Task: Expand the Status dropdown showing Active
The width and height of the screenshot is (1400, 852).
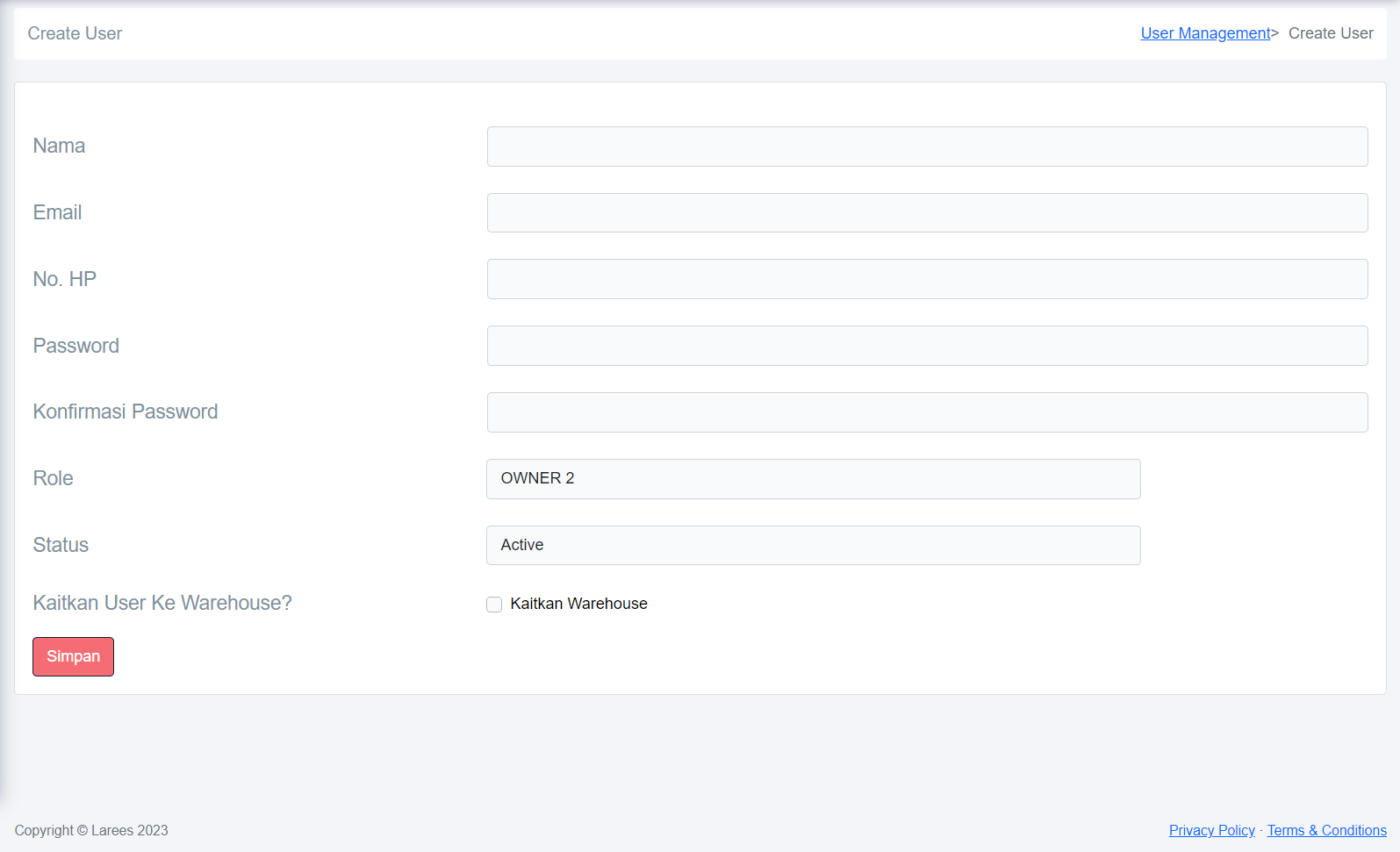Action: [813, 546]
